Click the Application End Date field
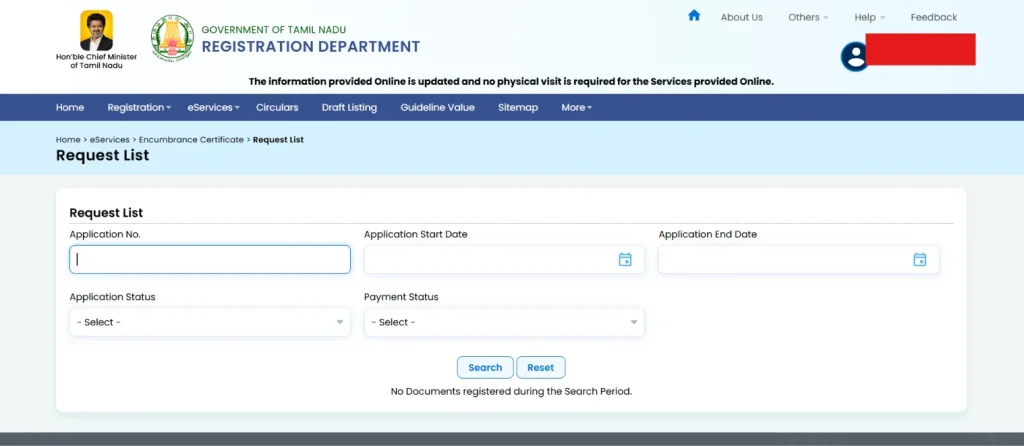 coord(799,259)
